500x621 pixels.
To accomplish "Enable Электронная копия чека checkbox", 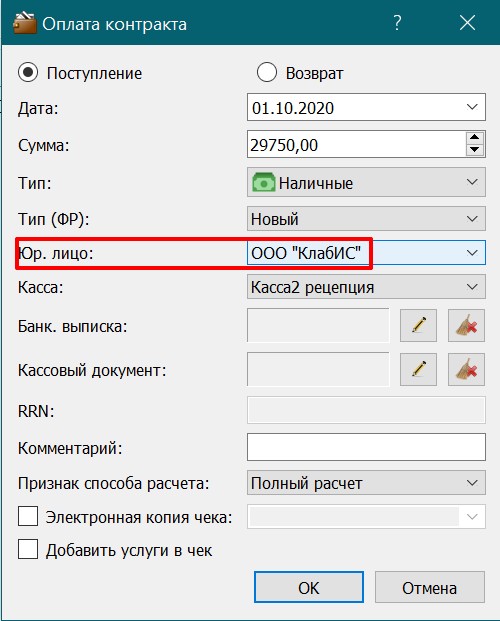I will pos(28,516).
